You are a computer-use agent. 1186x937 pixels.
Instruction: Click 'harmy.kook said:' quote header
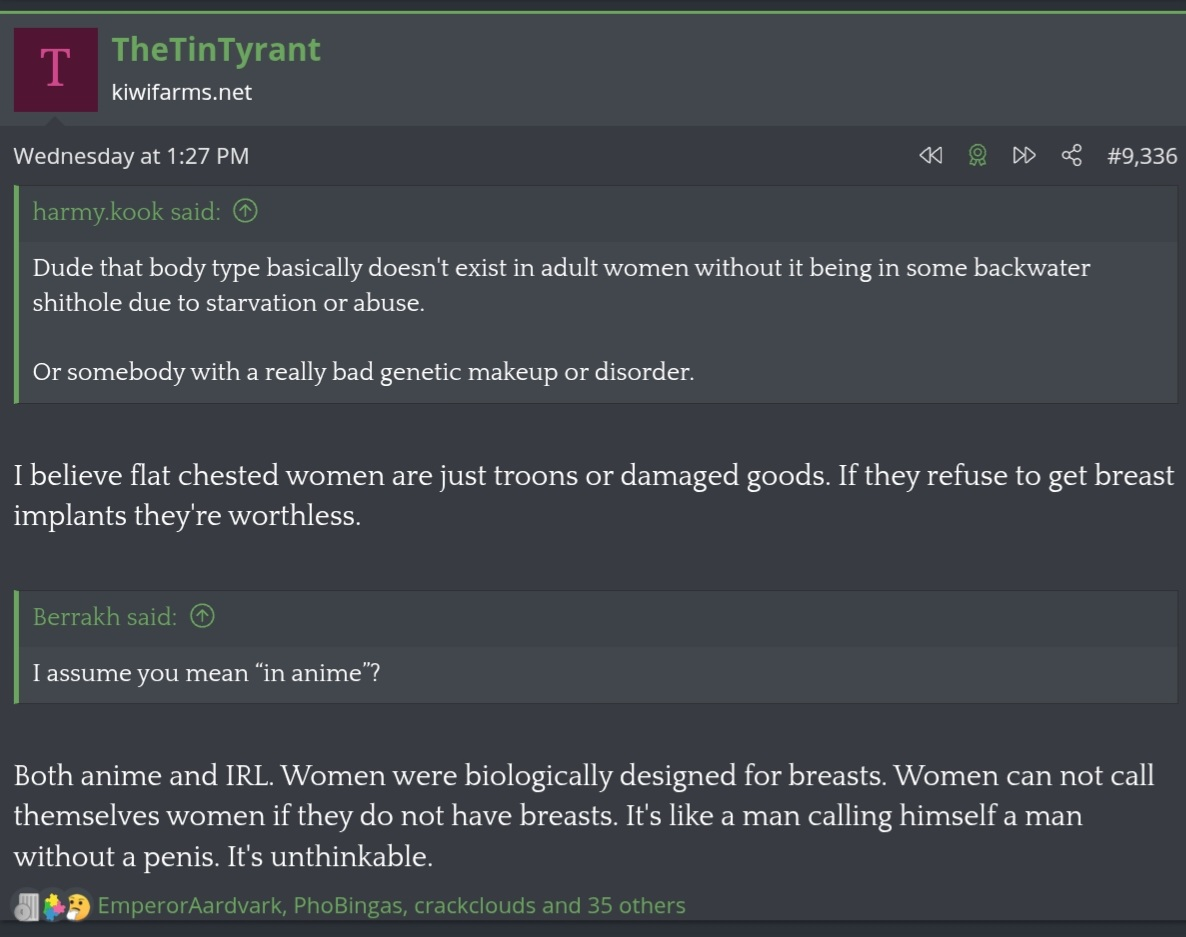click(x=126, y=211)
